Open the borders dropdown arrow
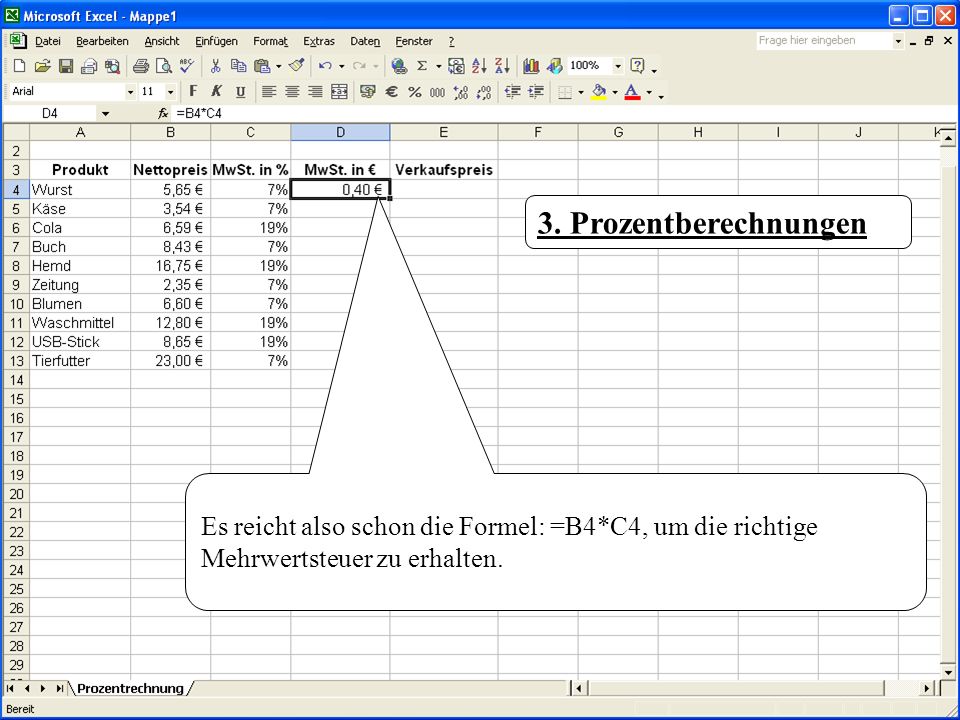Viewport: 960px width, 720px height. coord(580,92)
